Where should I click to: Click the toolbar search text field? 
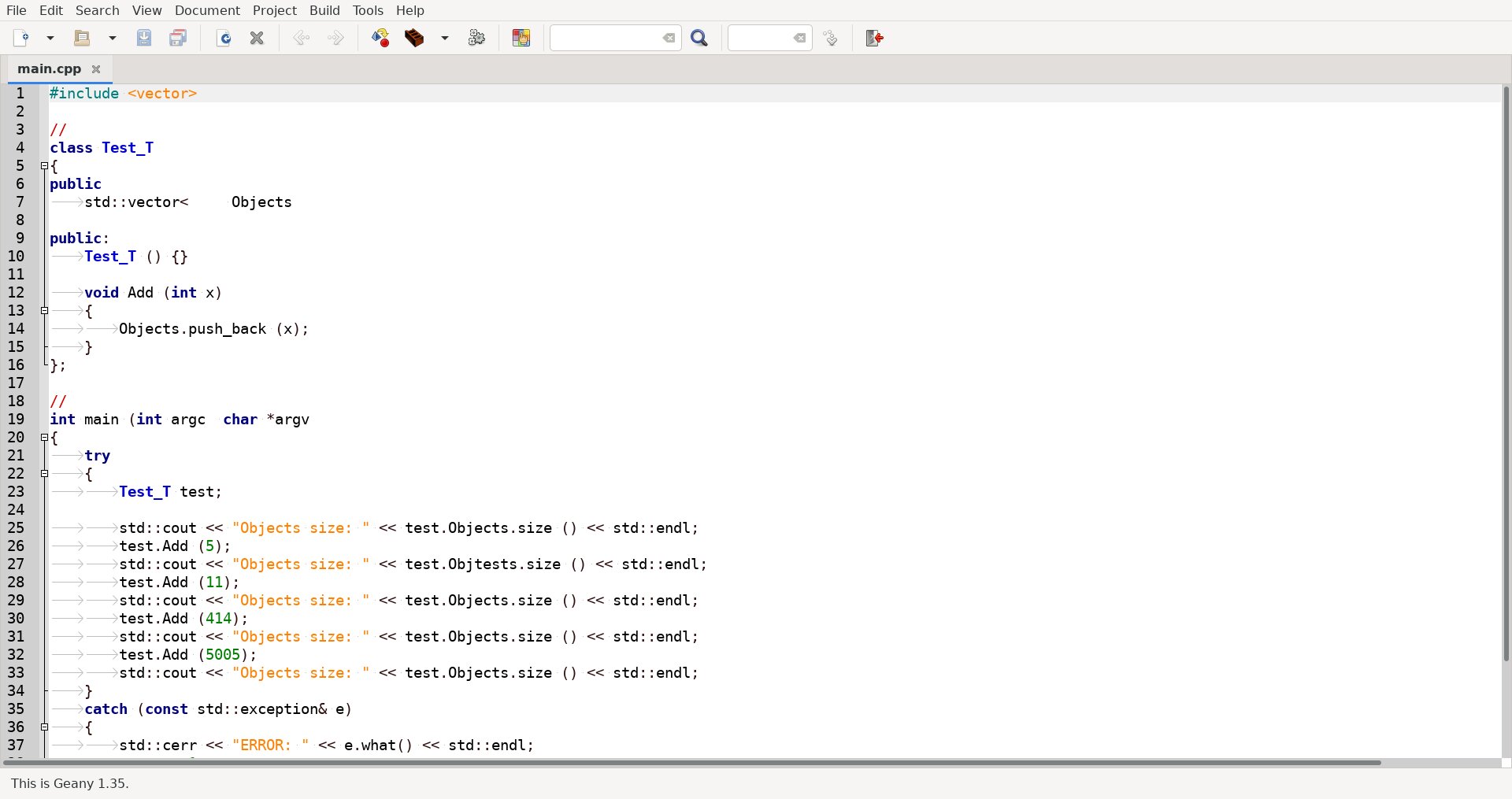(605, 38)
